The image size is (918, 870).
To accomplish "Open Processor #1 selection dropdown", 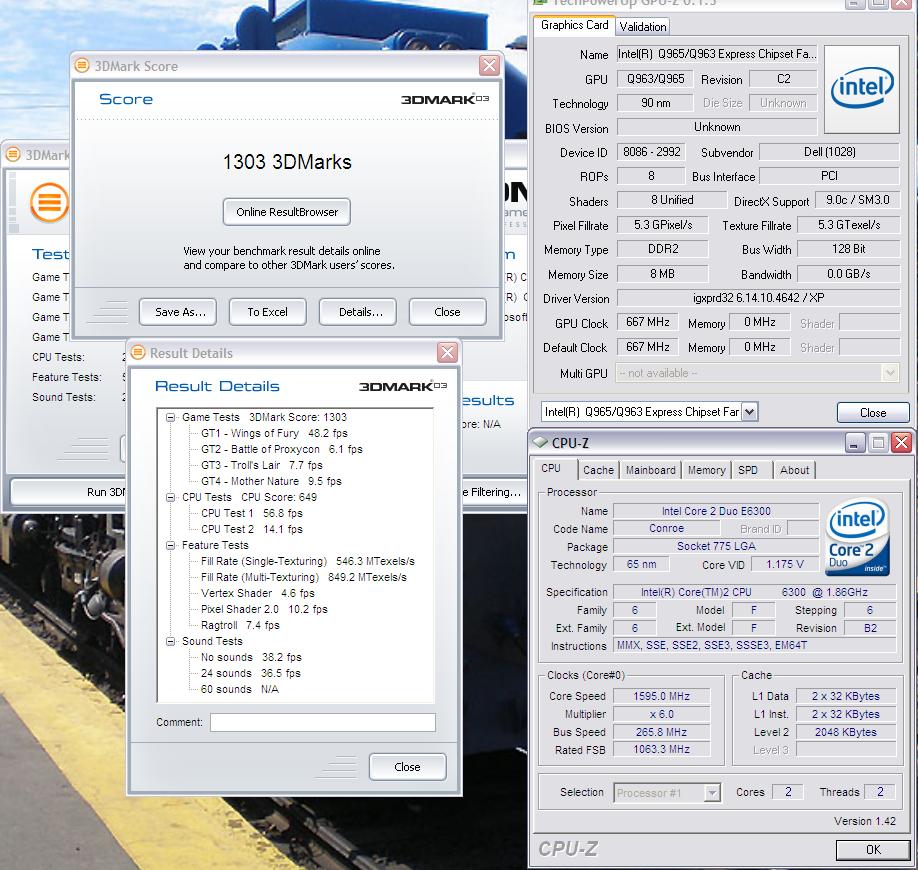I will click(712, 793).
